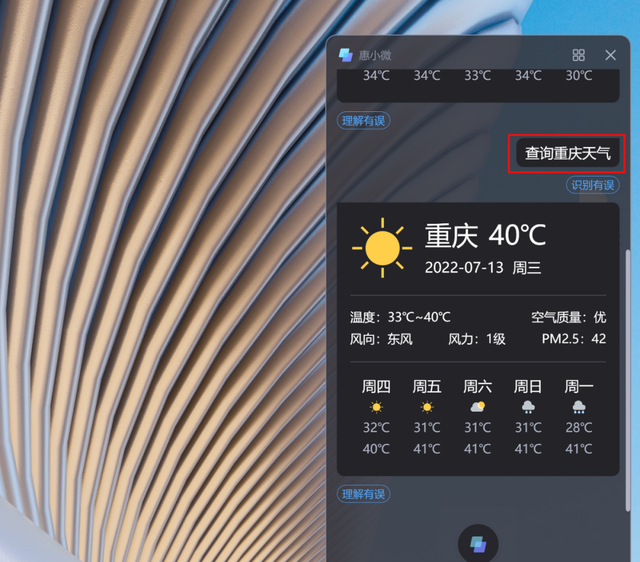The image size is (640, 562).
Task: Click the 查询重庆天气 query bubble
Action: click(x=568, y=153)
